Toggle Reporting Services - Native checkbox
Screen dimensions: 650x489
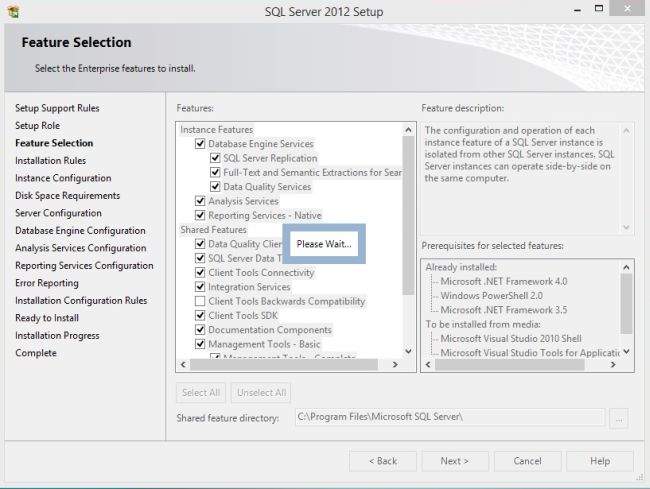(x=200, y=215)
